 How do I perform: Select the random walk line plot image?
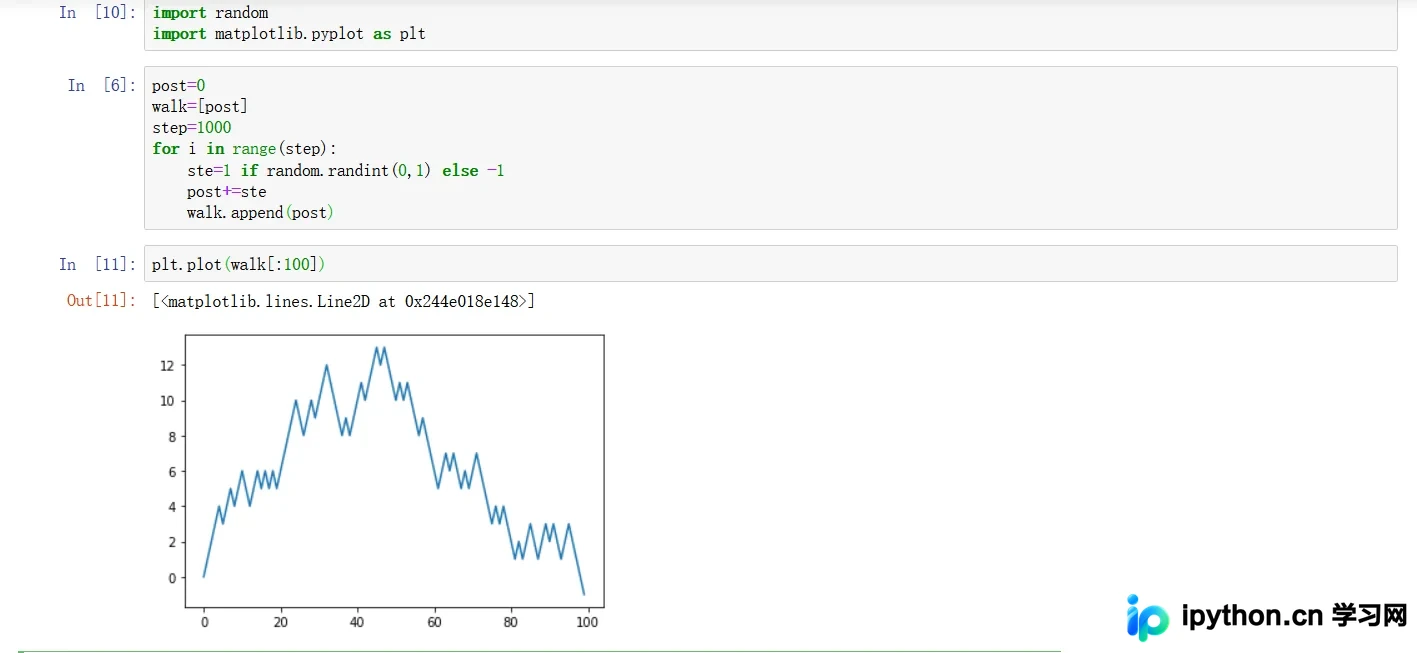tap(381, 482)
